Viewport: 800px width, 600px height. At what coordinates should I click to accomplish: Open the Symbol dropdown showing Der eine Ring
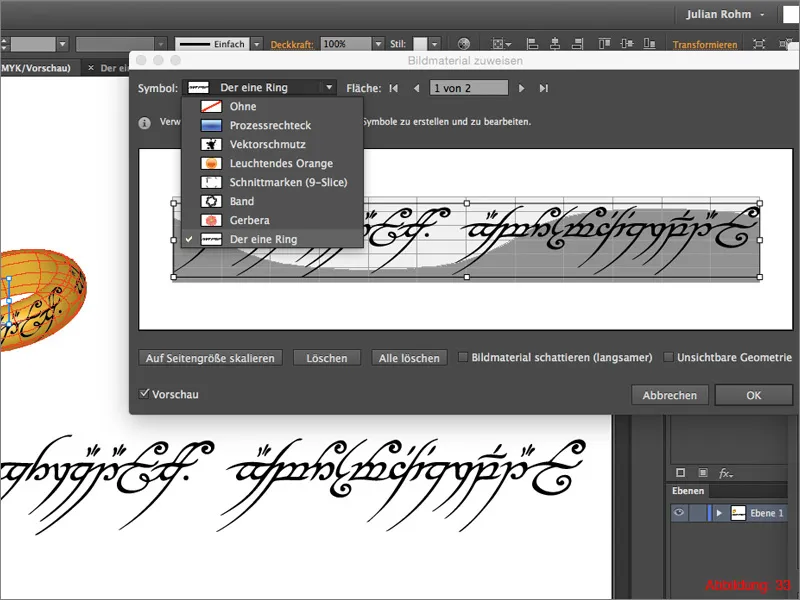pyautogui.click(x=259, y=88)
